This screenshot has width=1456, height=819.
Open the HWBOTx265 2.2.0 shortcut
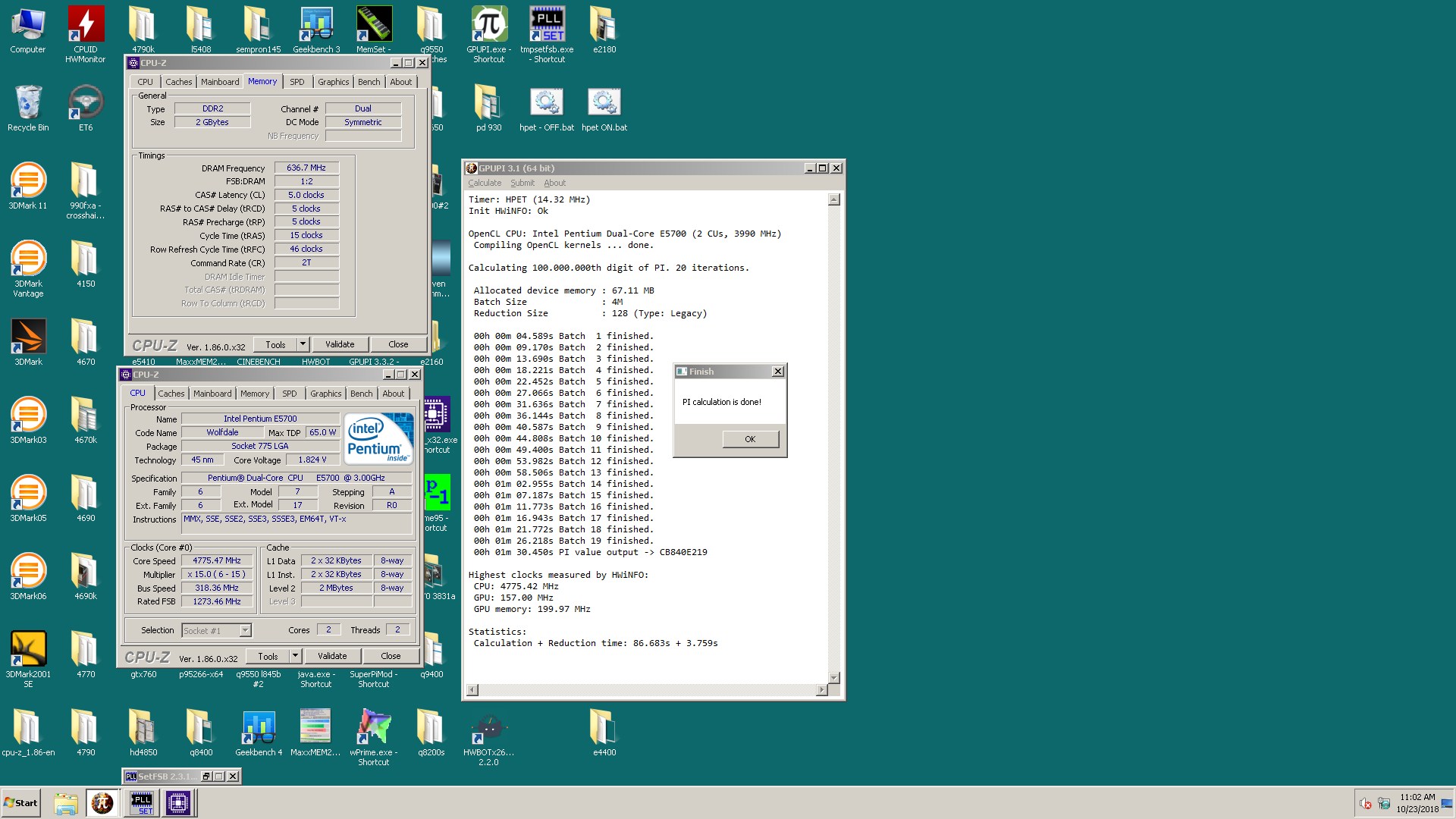(x=489, y=738)
